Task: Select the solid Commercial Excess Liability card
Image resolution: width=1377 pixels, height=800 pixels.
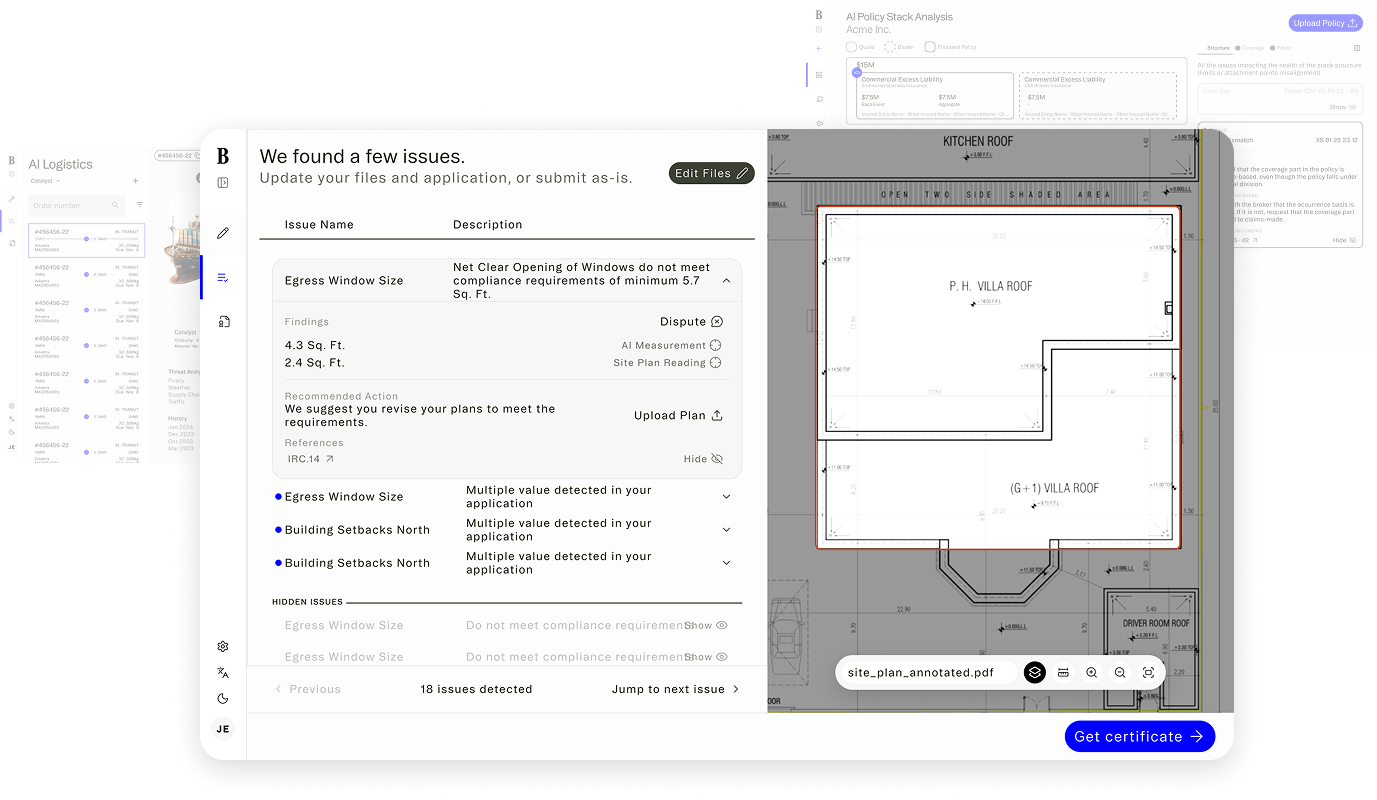Action: [x=934, y=95]
